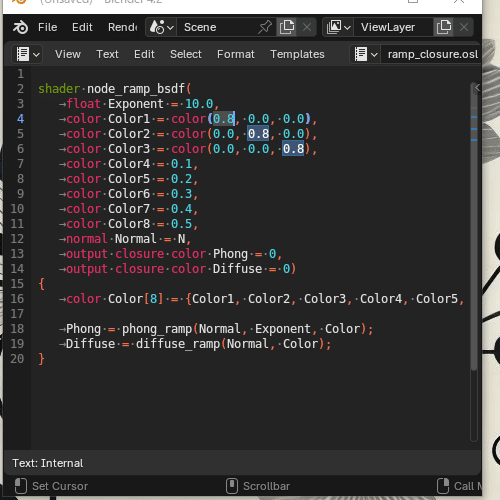Screen dimensions: 500x500
Task: Click the value 0.3 on line 9
Action: (x=181, y=194)
